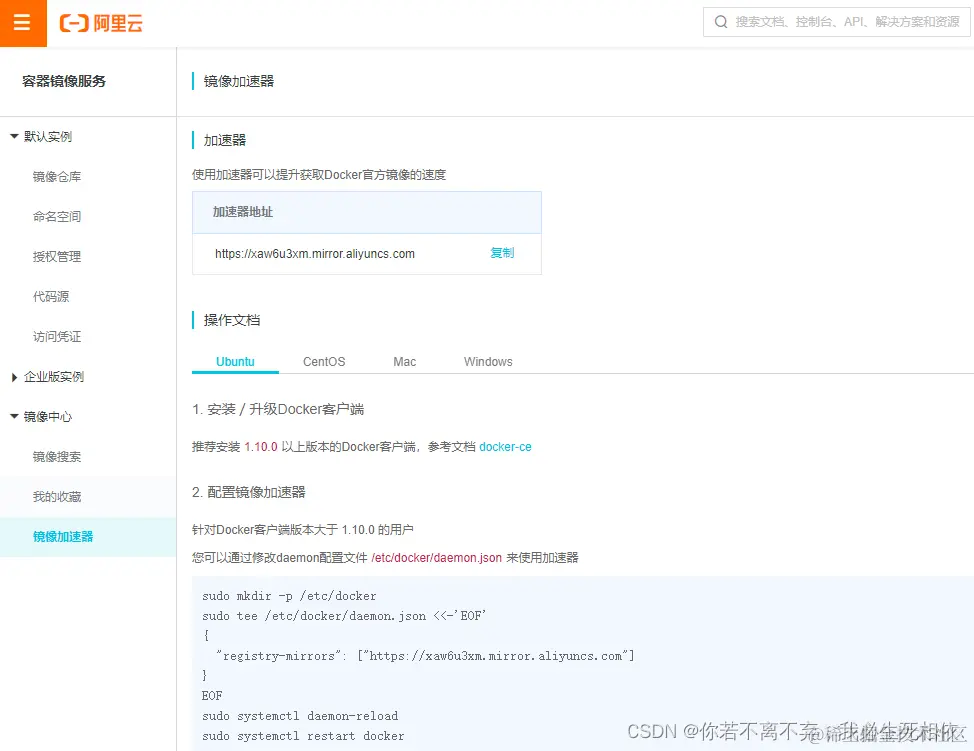Collapse the 默认实例 tree section
Screen dimensions: 974x751
click(14, 136)
